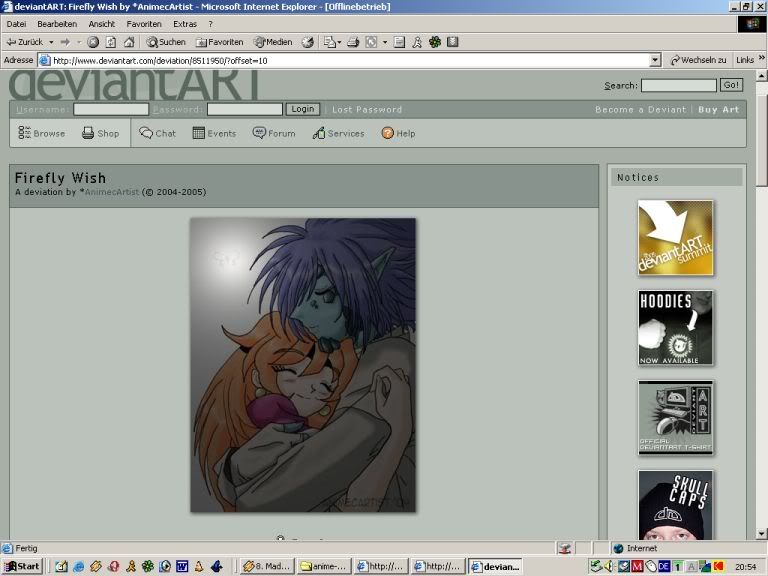Click the page scrollbar down arrow

761,534
